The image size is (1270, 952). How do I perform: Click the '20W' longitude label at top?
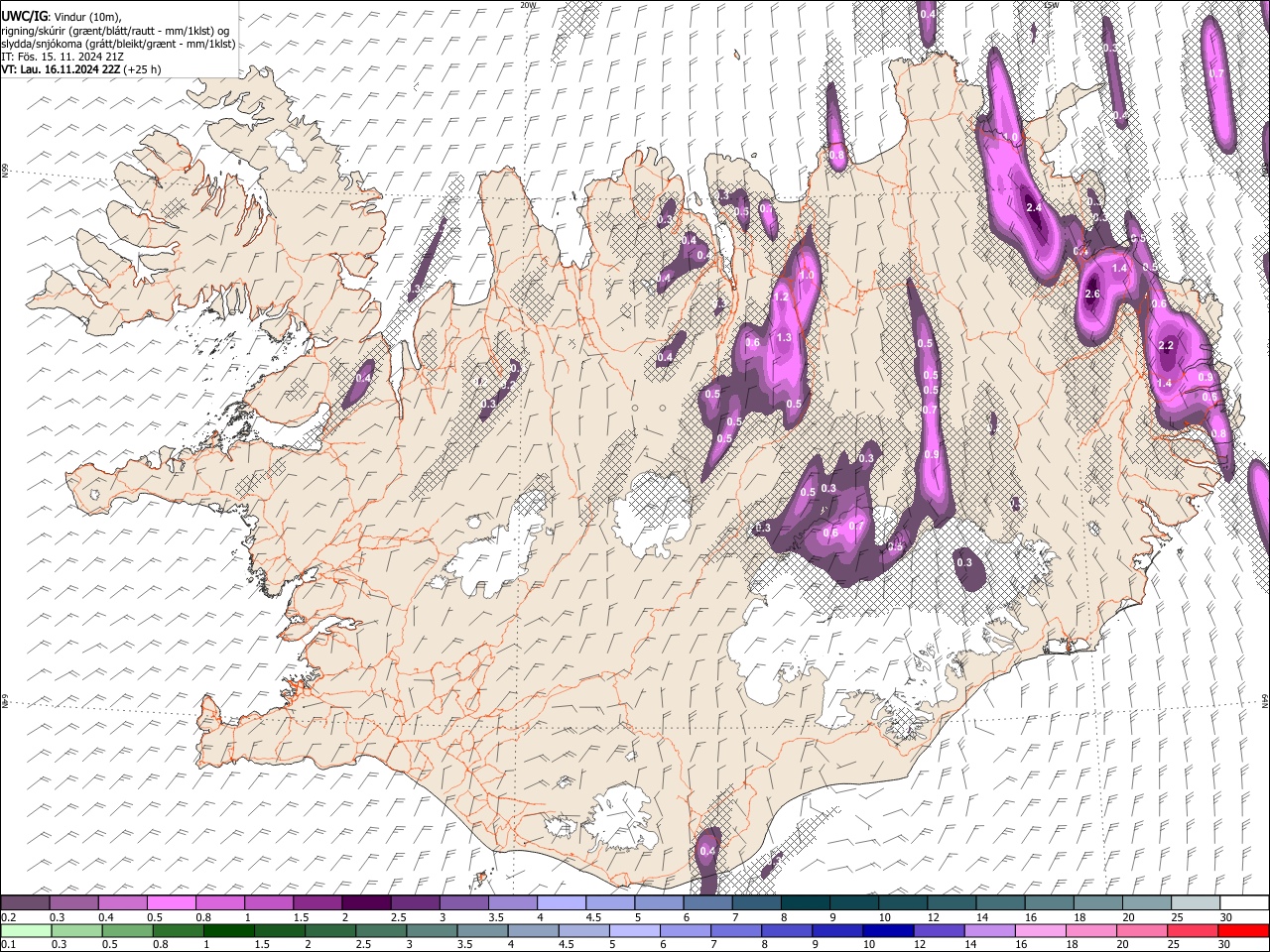(x=529, y=5)
